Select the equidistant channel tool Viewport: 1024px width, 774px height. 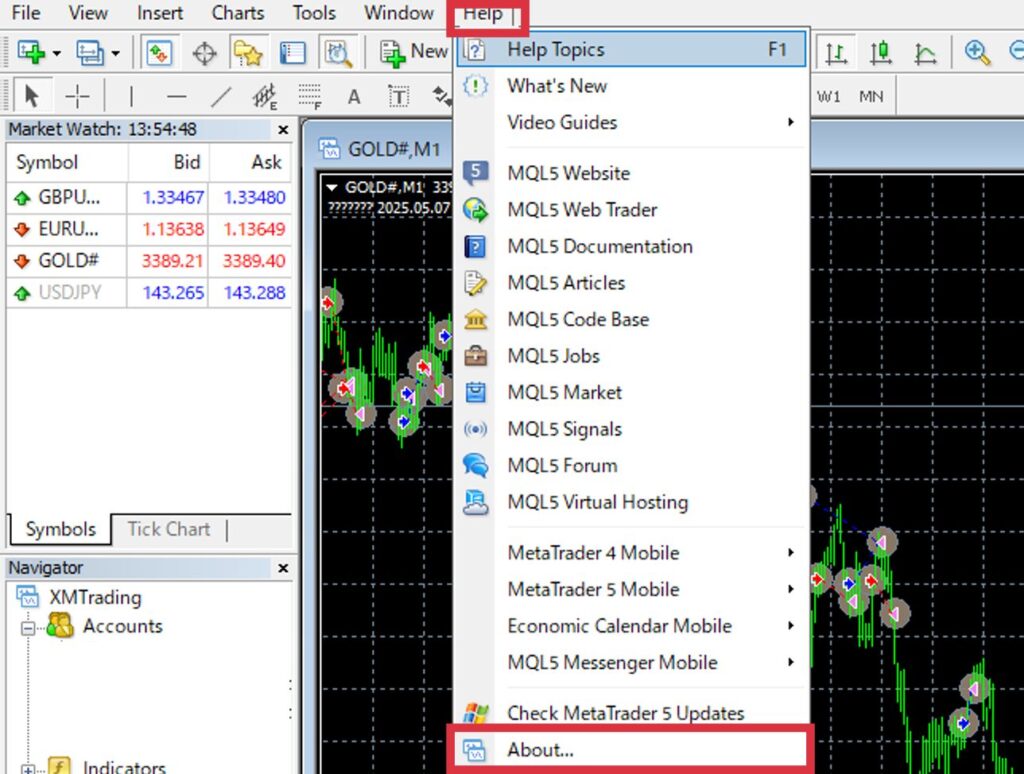click(265, 97)
